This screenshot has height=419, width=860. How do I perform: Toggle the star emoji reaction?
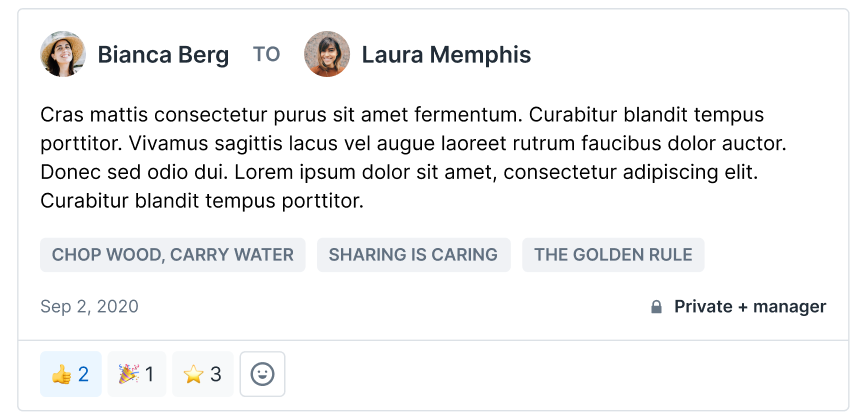click(202, 375)
